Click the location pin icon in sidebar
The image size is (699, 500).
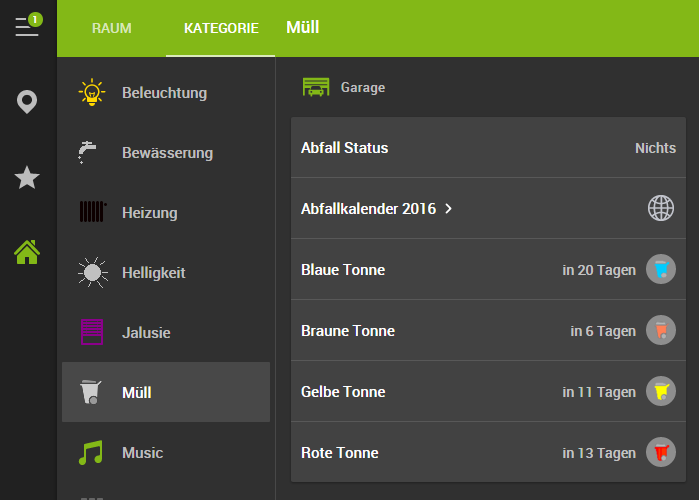tap(27, 102)
